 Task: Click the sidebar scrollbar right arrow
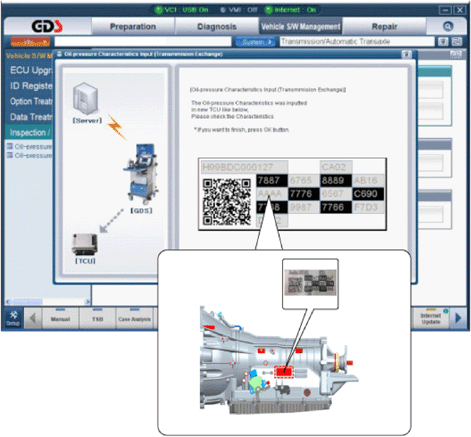click(x=88, y=302)
